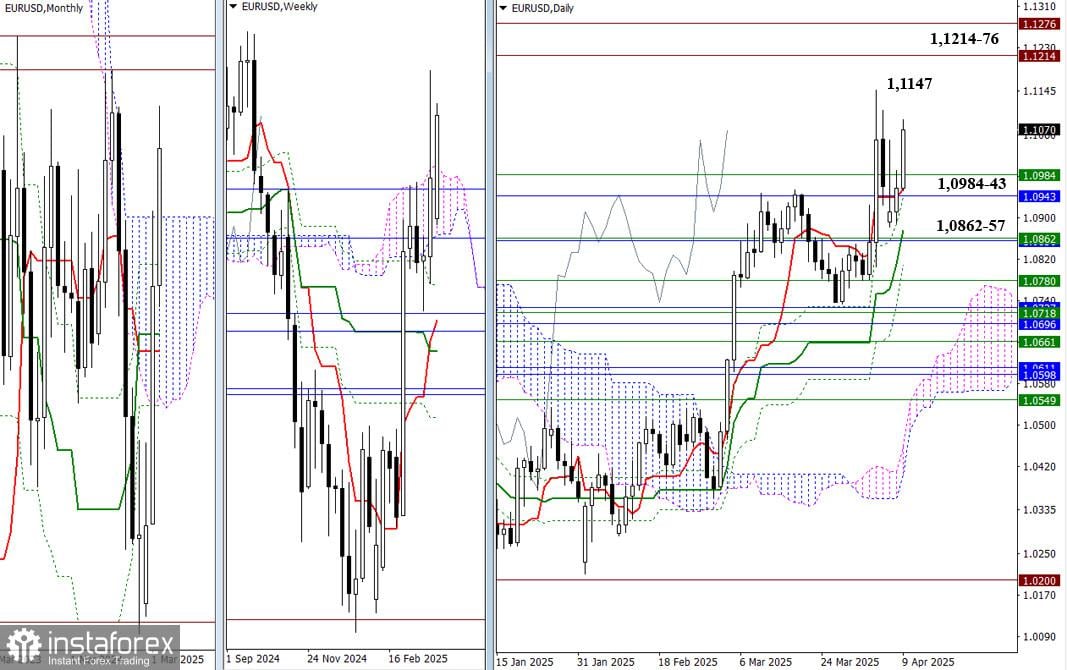Click the 9 Apr 2025 daily date label

point(928,662)
